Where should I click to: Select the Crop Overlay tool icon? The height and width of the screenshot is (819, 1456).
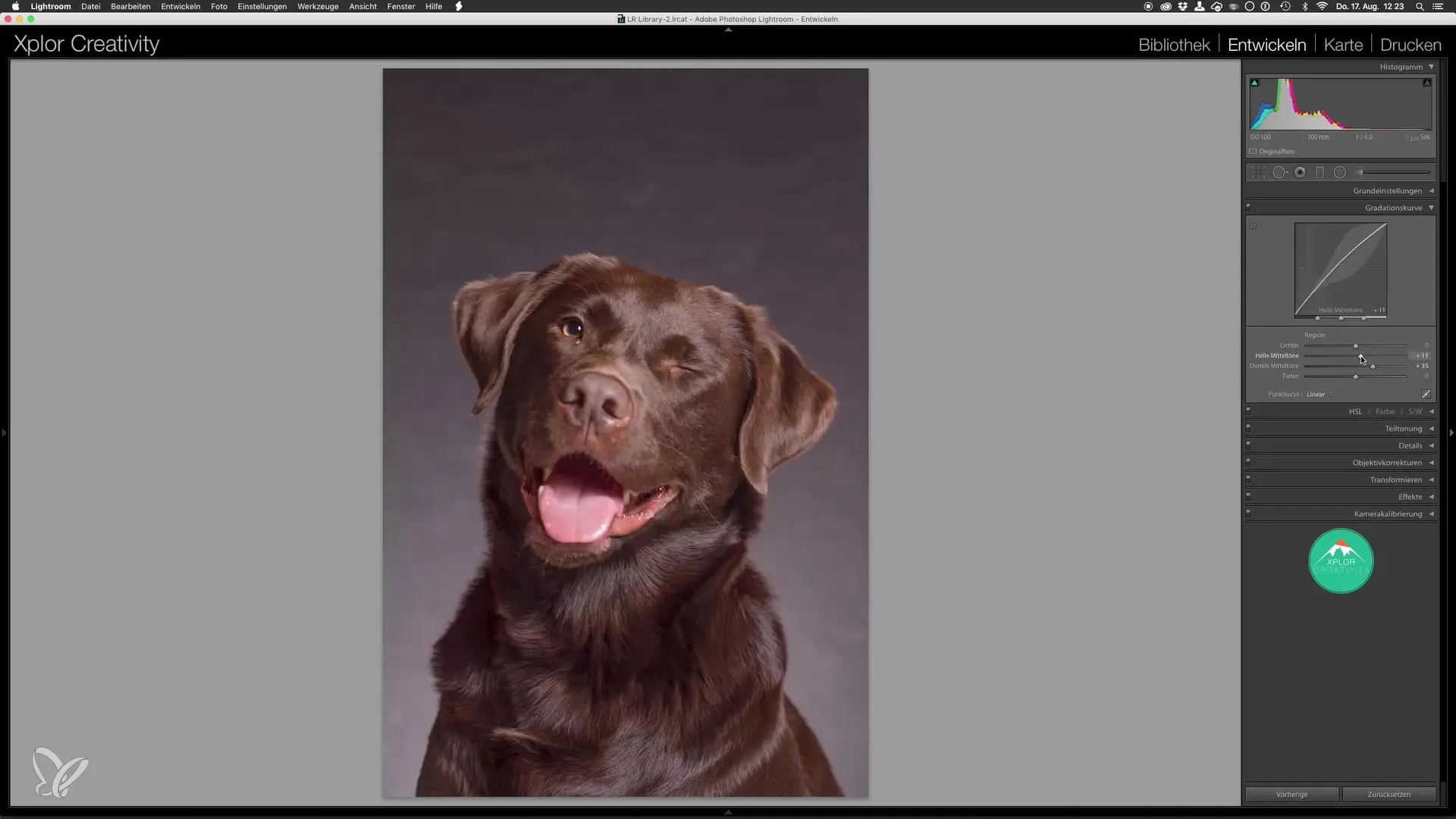coord(1258,173)
